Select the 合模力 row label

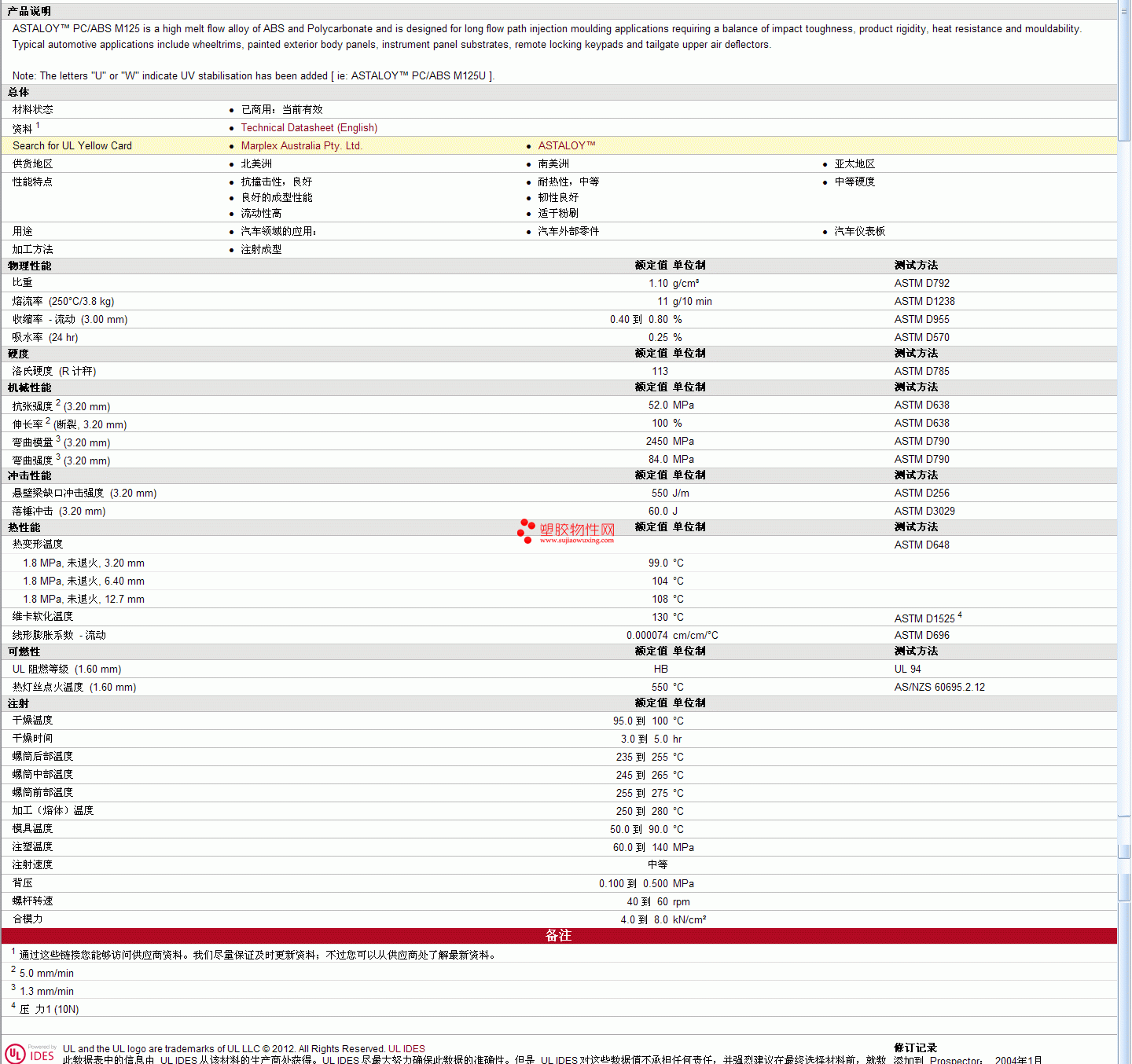28,919
